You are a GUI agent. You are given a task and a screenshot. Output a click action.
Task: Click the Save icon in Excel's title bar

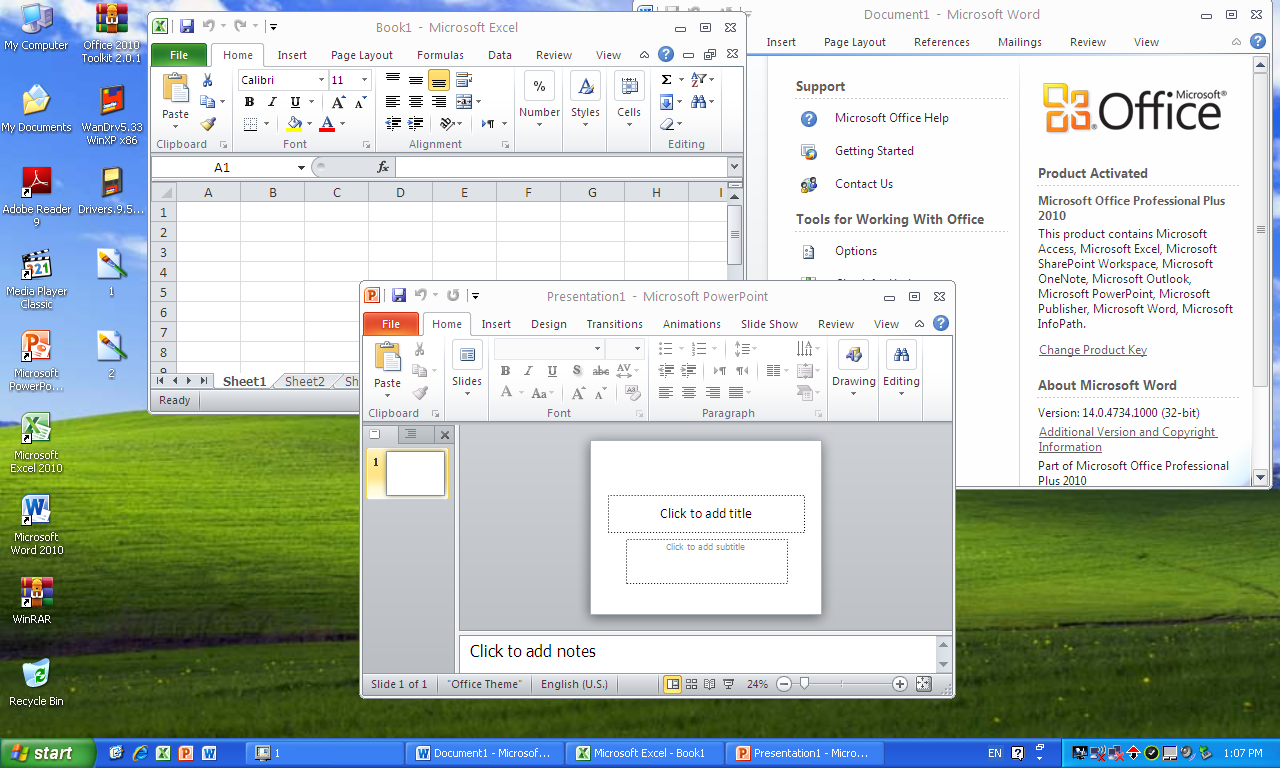point(186,27)
